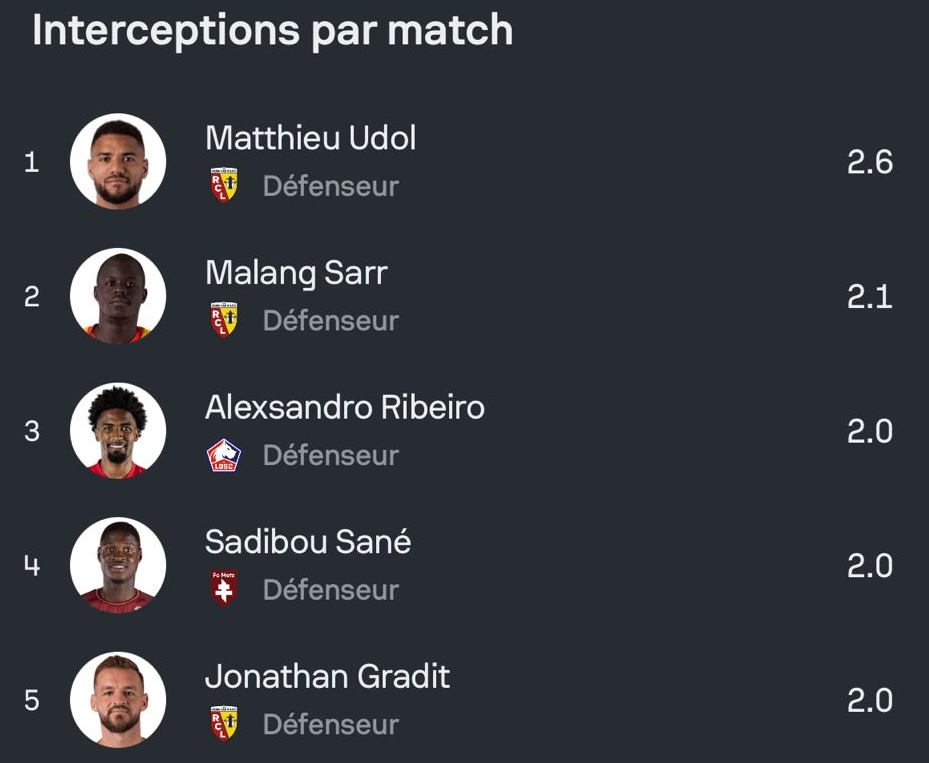Click Sadibou Sané's player photo
The width and height of the screenshot is (929, 763).
118,565
